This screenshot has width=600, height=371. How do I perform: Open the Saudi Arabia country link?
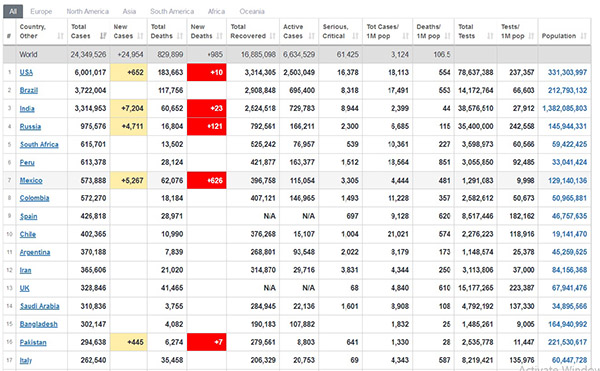pyautogui.click(x=39, y=306)
